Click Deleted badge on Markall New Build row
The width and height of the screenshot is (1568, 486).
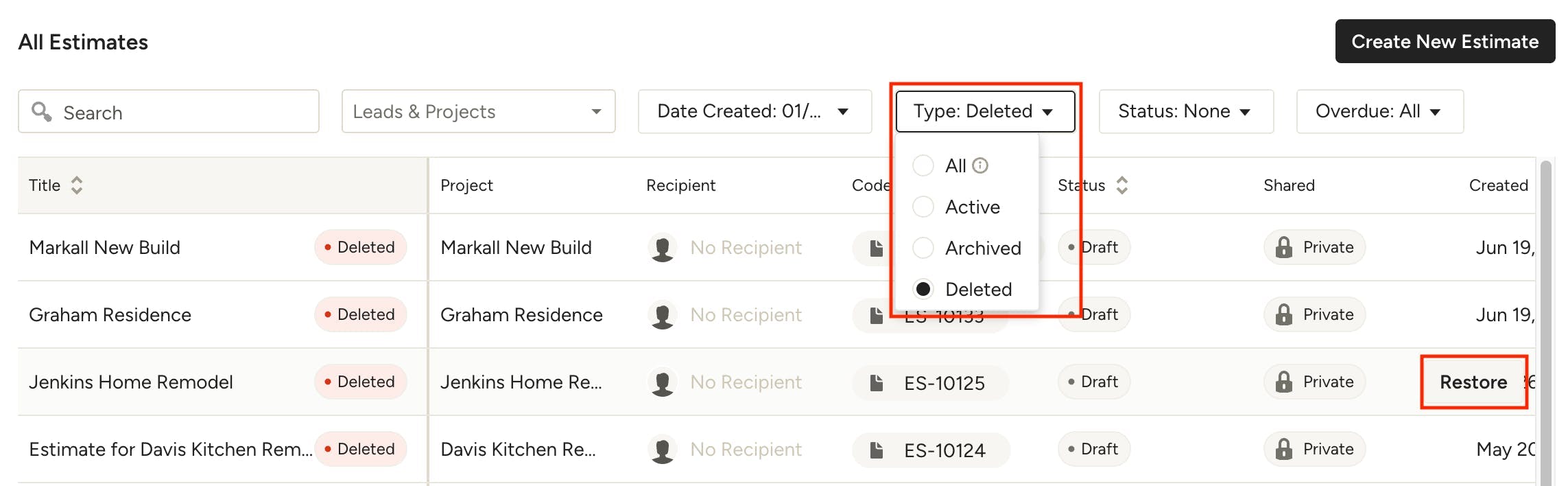(361, 247)
